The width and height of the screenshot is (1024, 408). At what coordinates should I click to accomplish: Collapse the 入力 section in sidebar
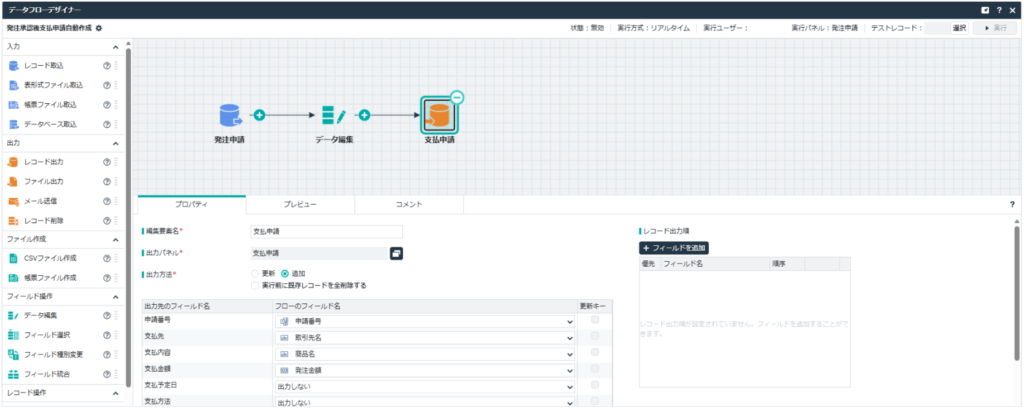coord(115,47)
